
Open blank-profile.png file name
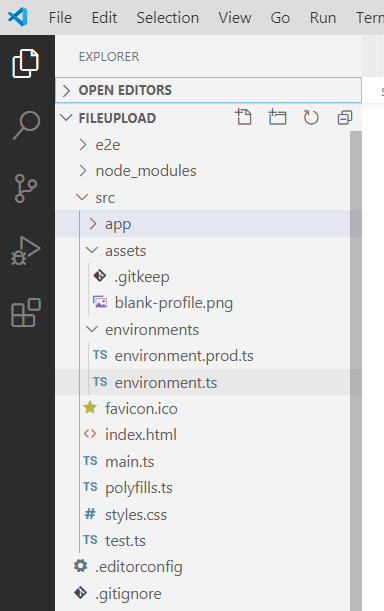[x=174, y=303]
